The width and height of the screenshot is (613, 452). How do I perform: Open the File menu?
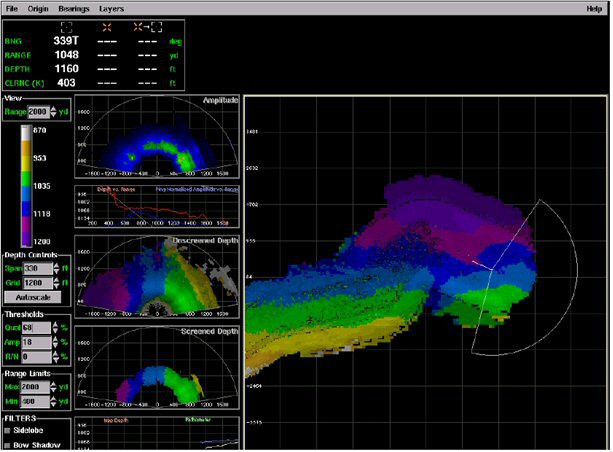pos(12,9)
